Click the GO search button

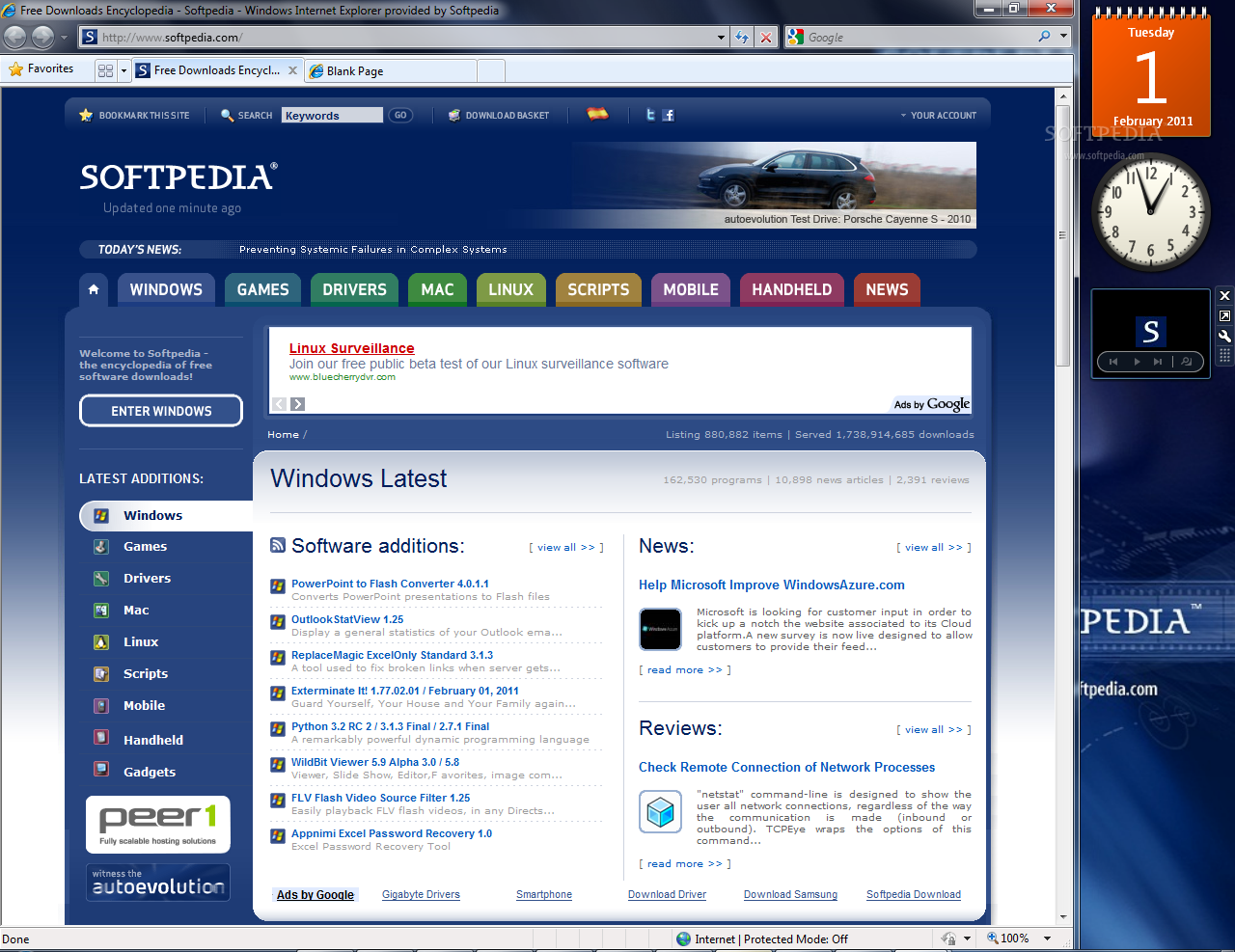point(400,115)
